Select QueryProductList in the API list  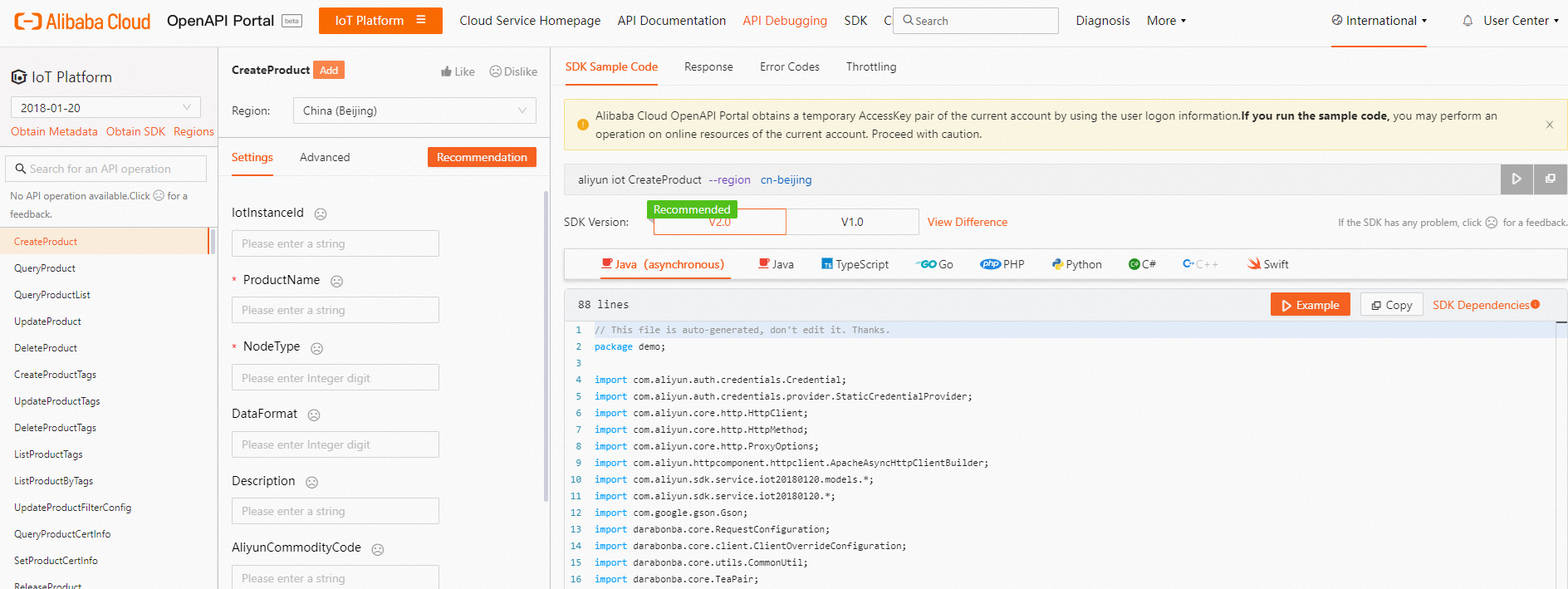(52, 295)
